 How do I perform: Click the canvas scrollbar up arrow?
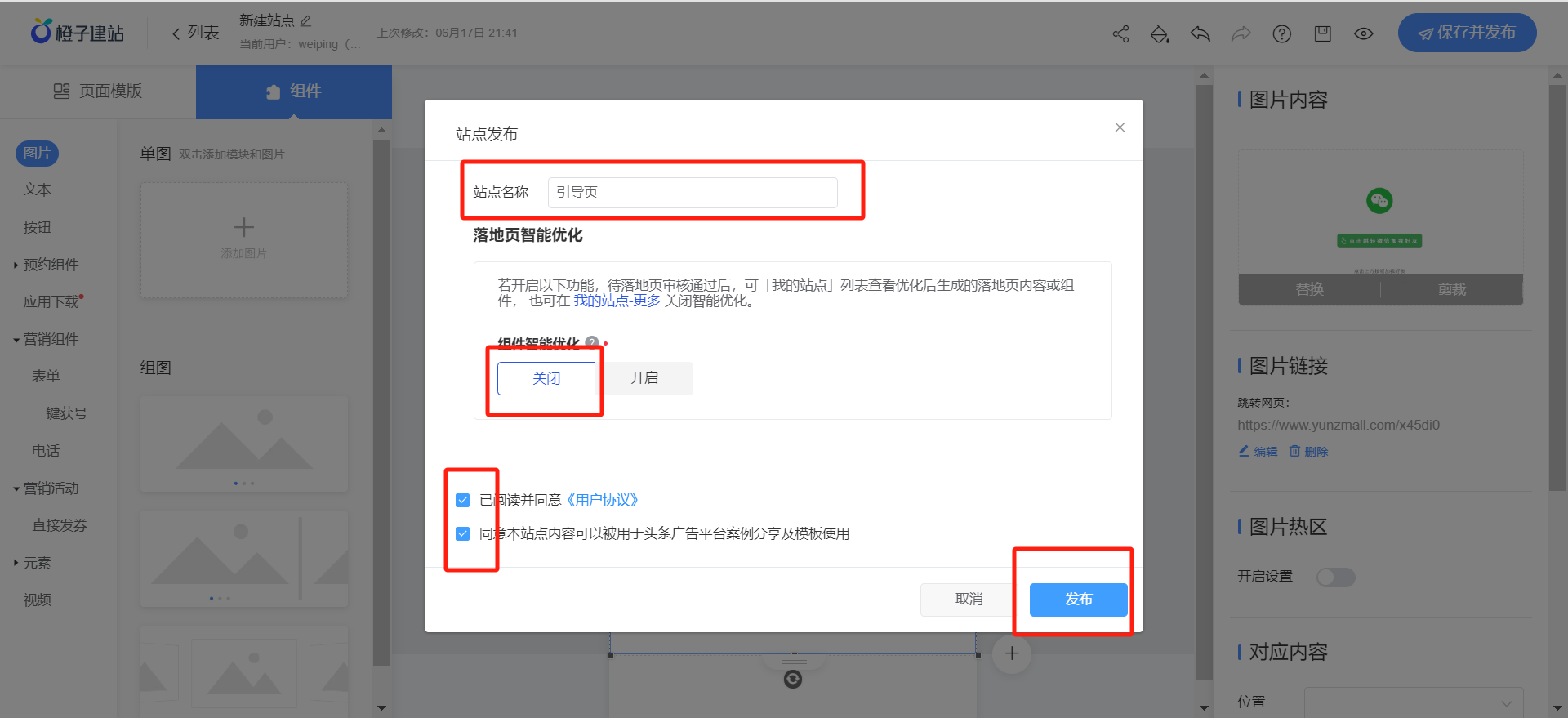coord(1204,75)
